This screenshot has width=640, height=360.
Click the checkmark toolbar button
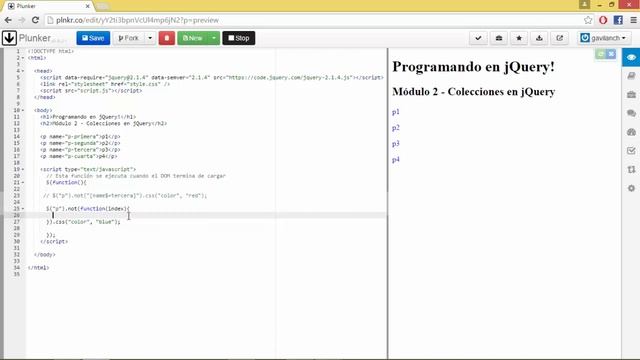(x=478, y=38)
